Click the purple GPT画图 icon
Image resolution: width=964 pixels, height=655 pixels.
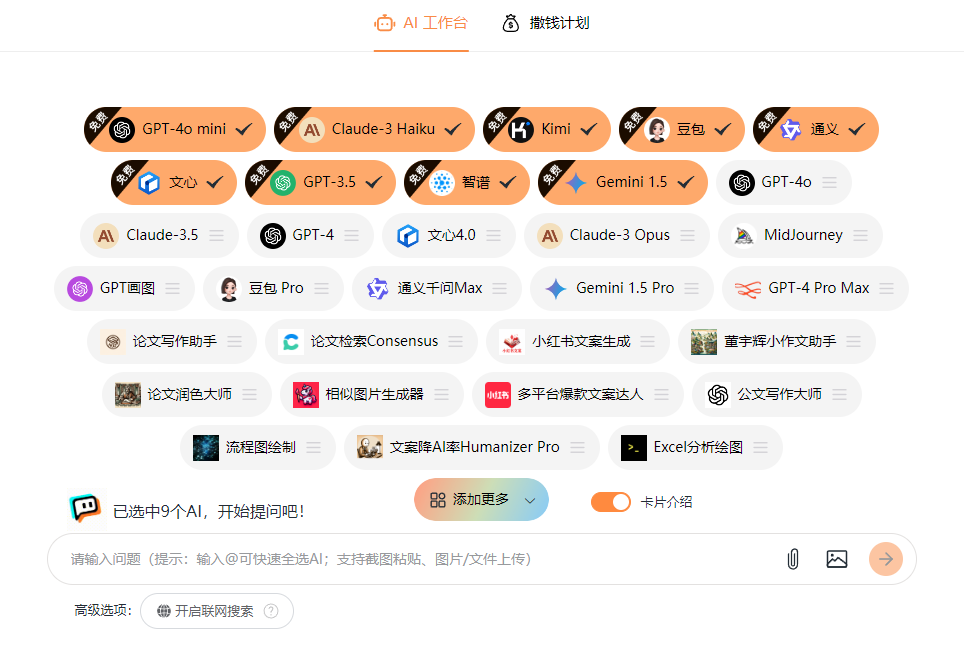tap(80, 288)
